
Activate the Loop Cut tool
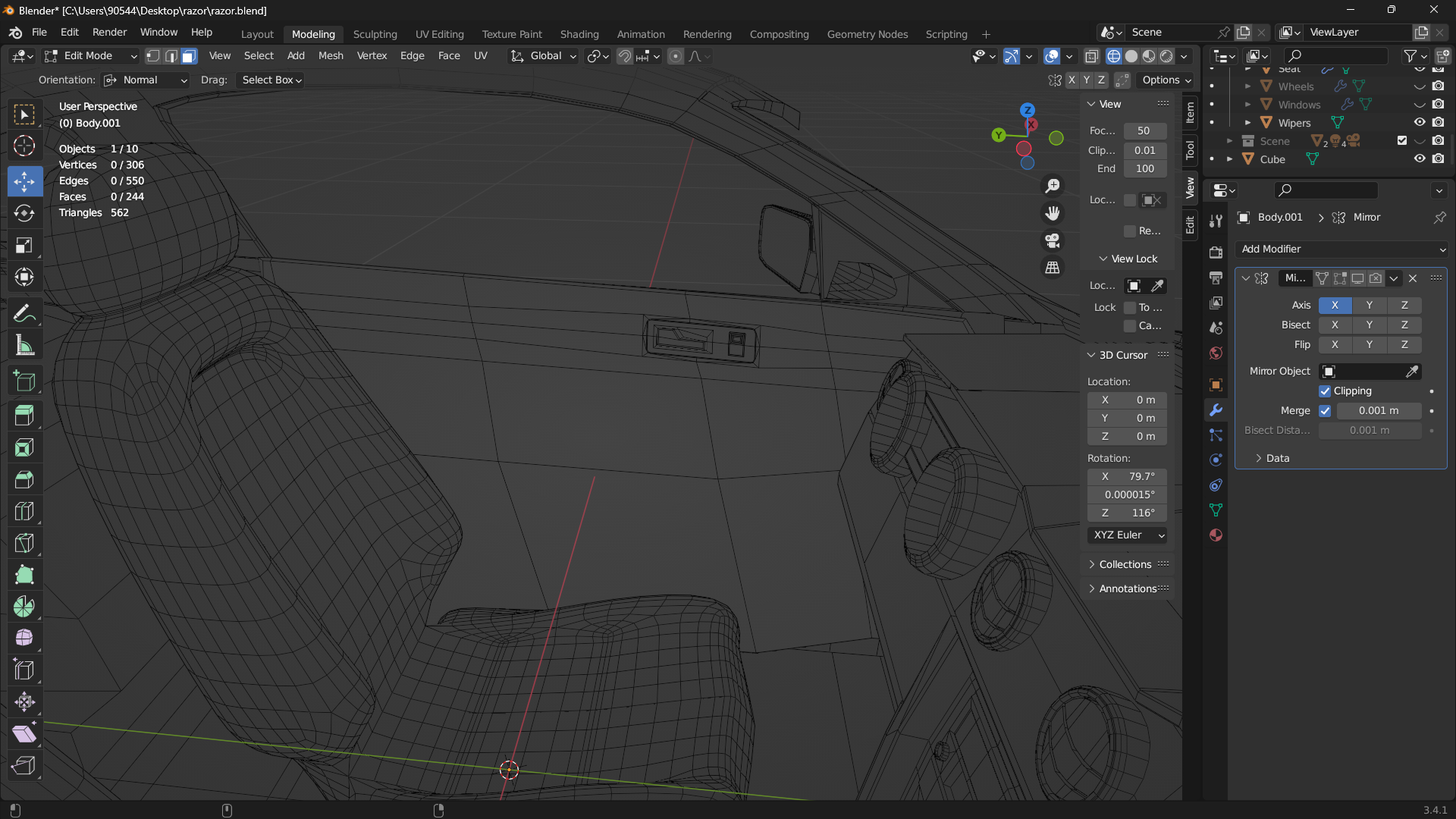[x=24, y=511]
